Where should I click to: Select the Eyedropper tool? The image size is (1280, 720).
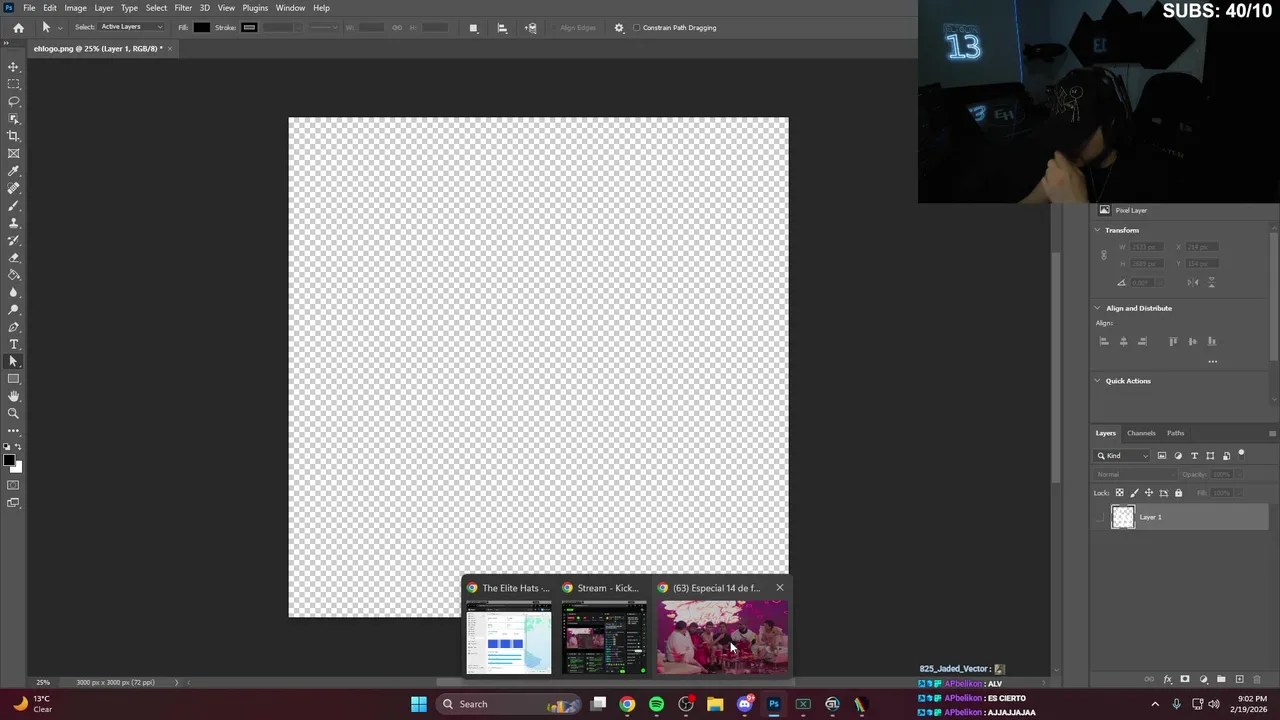pyautogui.click(x=14, y=171)
